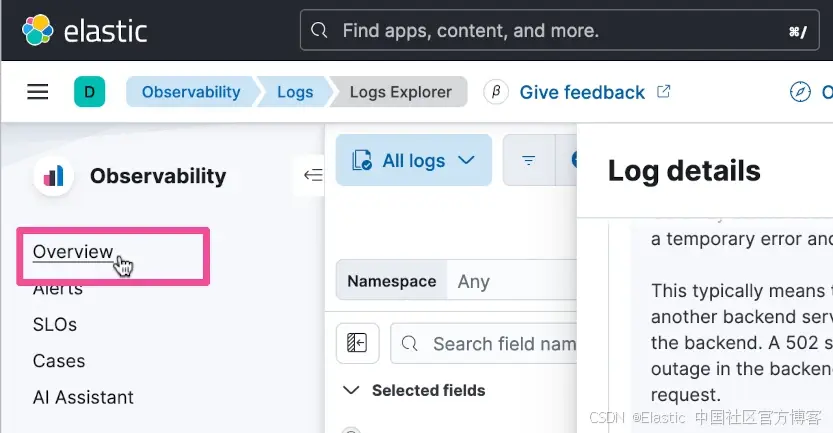
Task: Open the Namespace Any filter
Action: click(456, 281)
